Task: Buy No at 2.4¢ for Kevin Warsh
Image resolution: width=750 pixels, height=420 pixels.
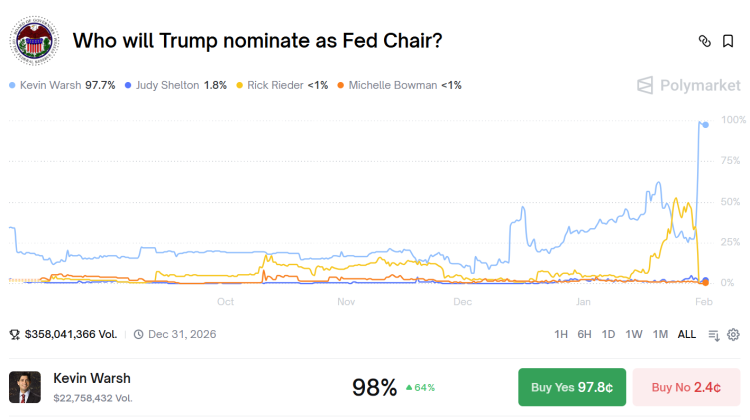Action: pos(686,387)
